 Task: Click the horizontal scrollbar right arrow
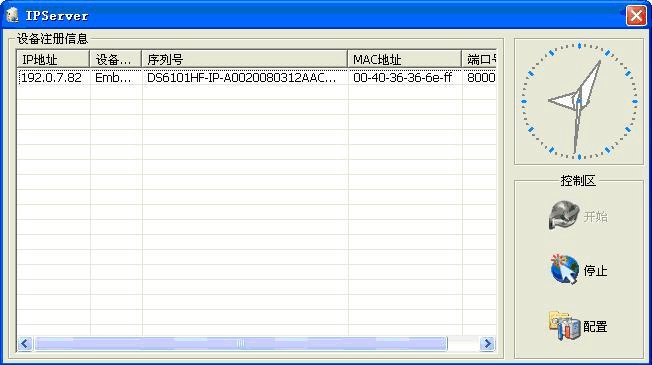tap(487, 343)
